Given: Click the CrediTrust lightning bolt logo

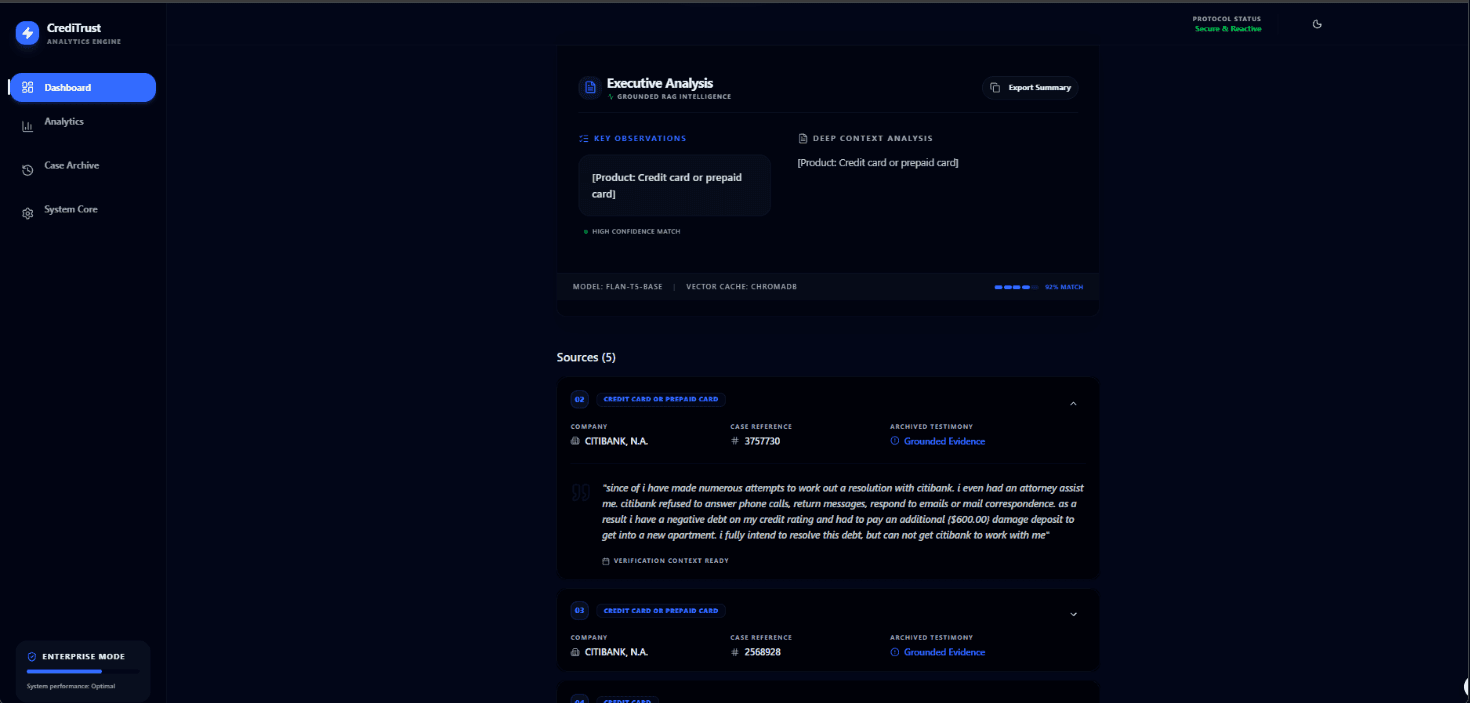Looking at the screenshot, I should pyautogui.click(x=27, y=33).
